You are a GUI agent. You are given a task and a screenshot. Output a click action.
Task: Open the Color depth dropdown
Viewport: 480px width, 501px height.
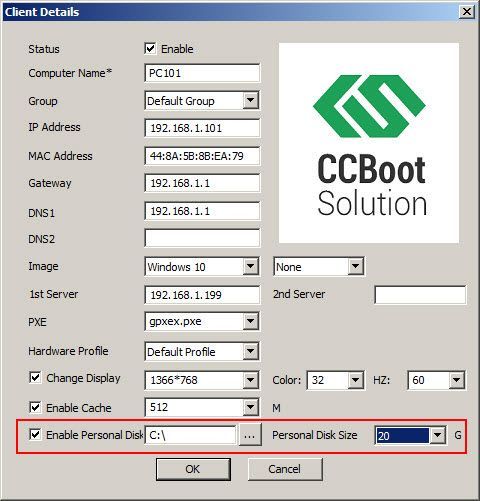tap(355, 380)
